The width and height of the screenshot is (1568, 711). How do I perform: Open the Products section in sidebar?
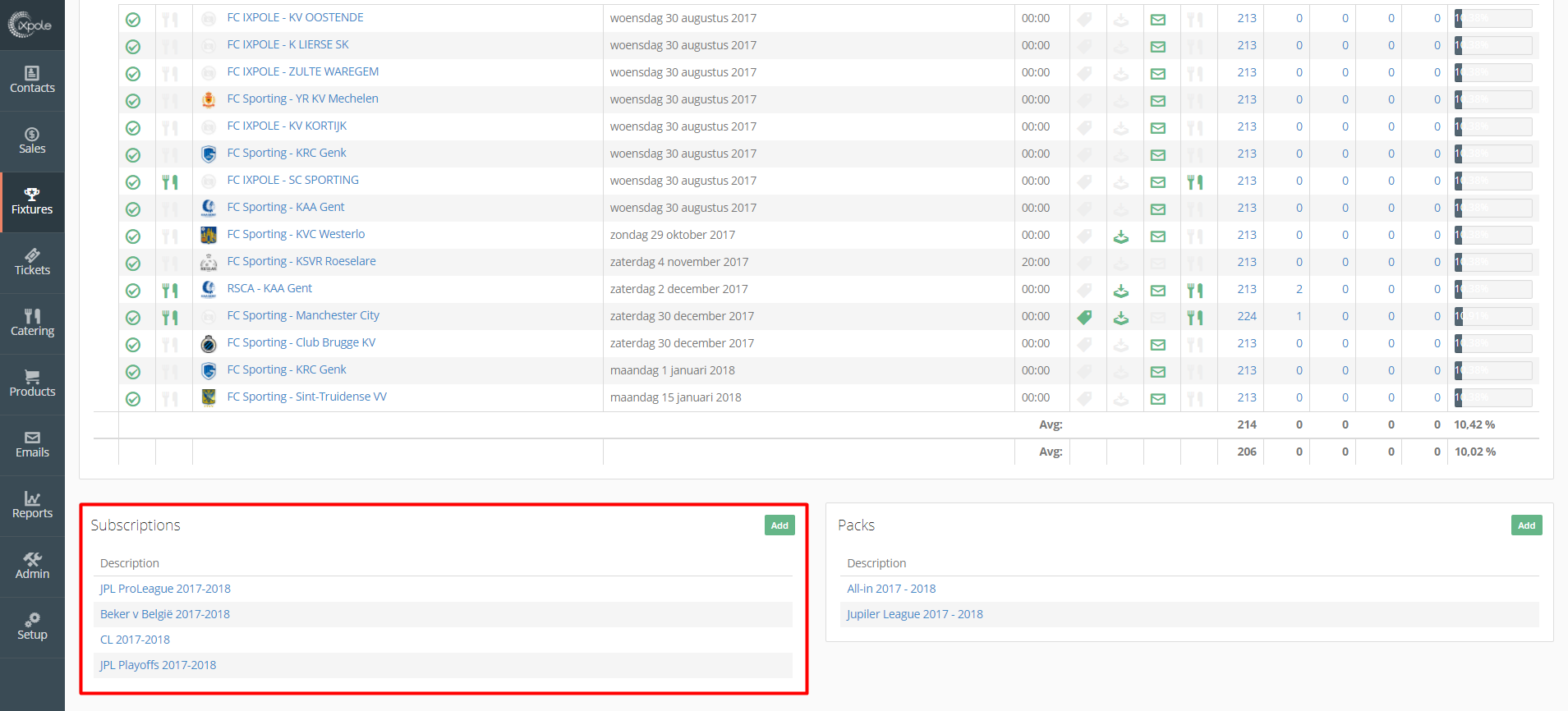pyautogui.click(x=32, y=384)
